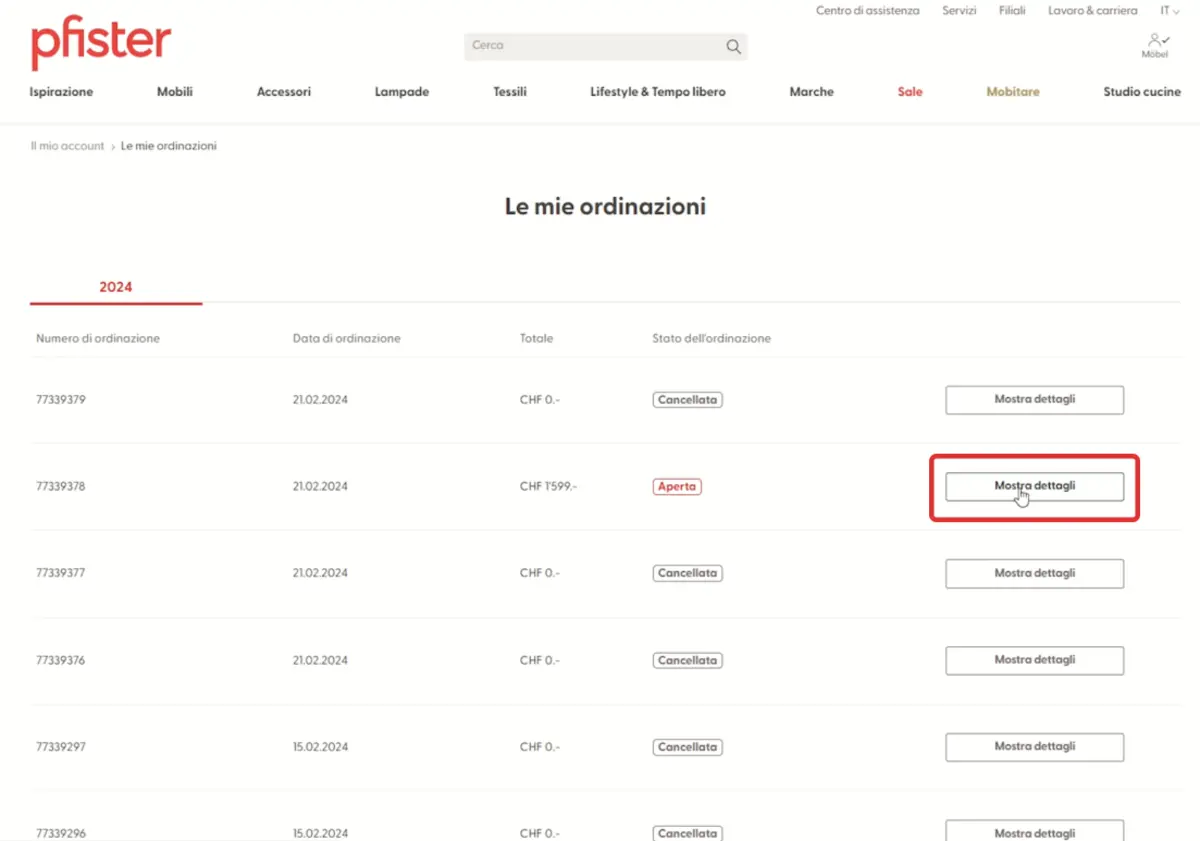This screenshot has width=1200, height=841.
Task: Open the Filiali link
Action: (x=1012, y=11)
